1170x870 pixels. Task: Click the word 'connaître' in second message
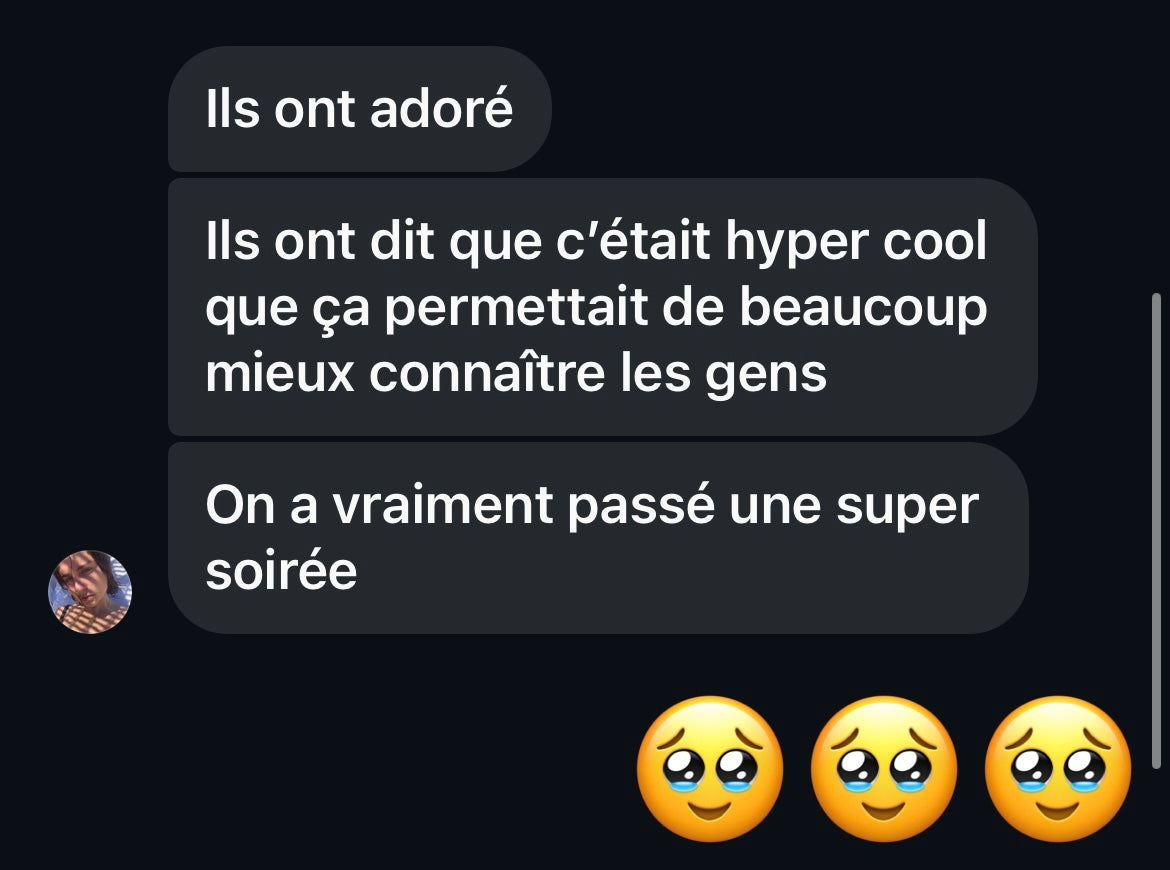(x=487, y=372)
